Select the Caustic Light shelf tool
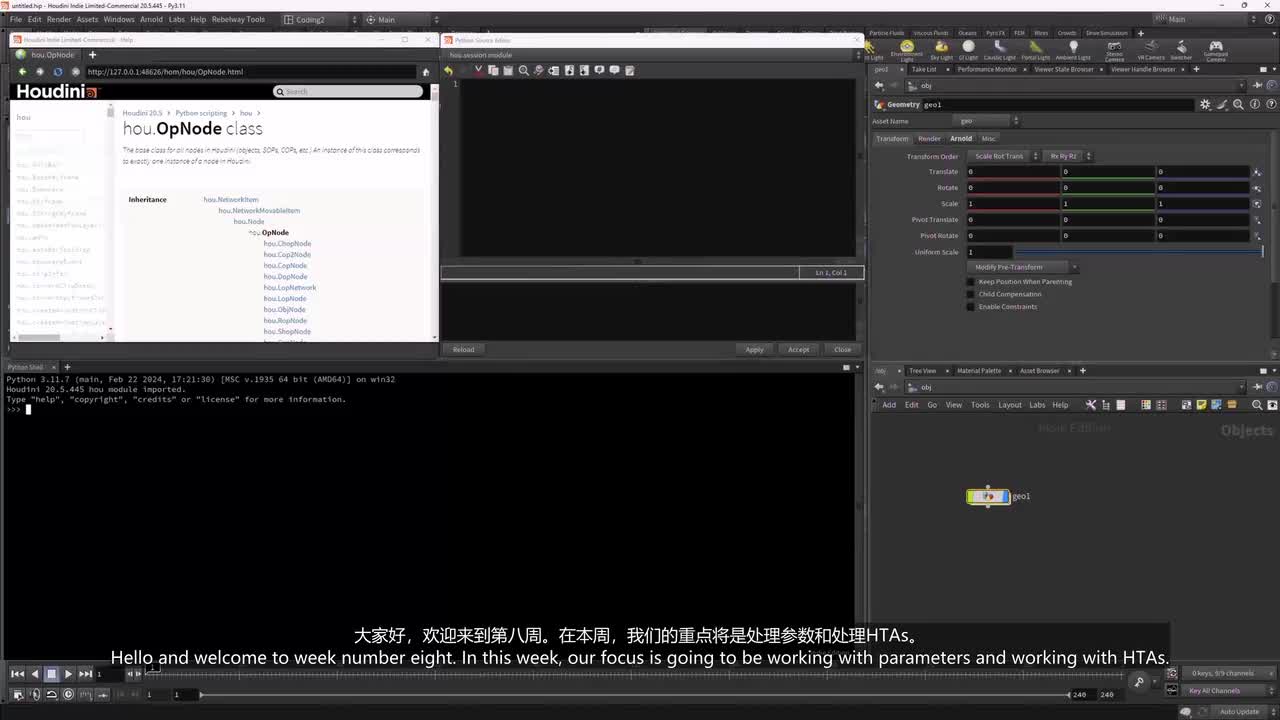 [999, 50]
